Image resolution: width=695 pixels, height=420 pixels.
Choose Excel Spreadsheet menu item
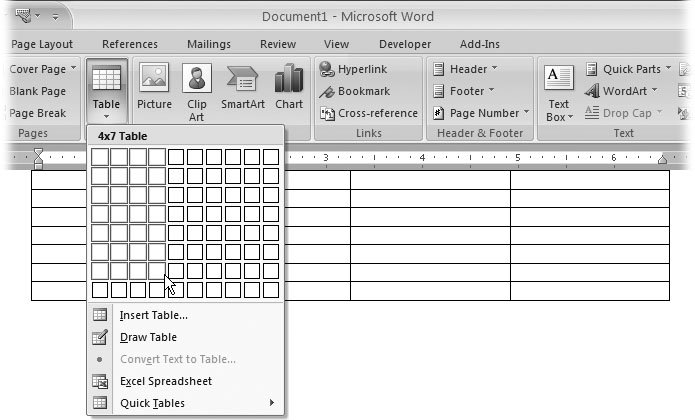point(165,381)
